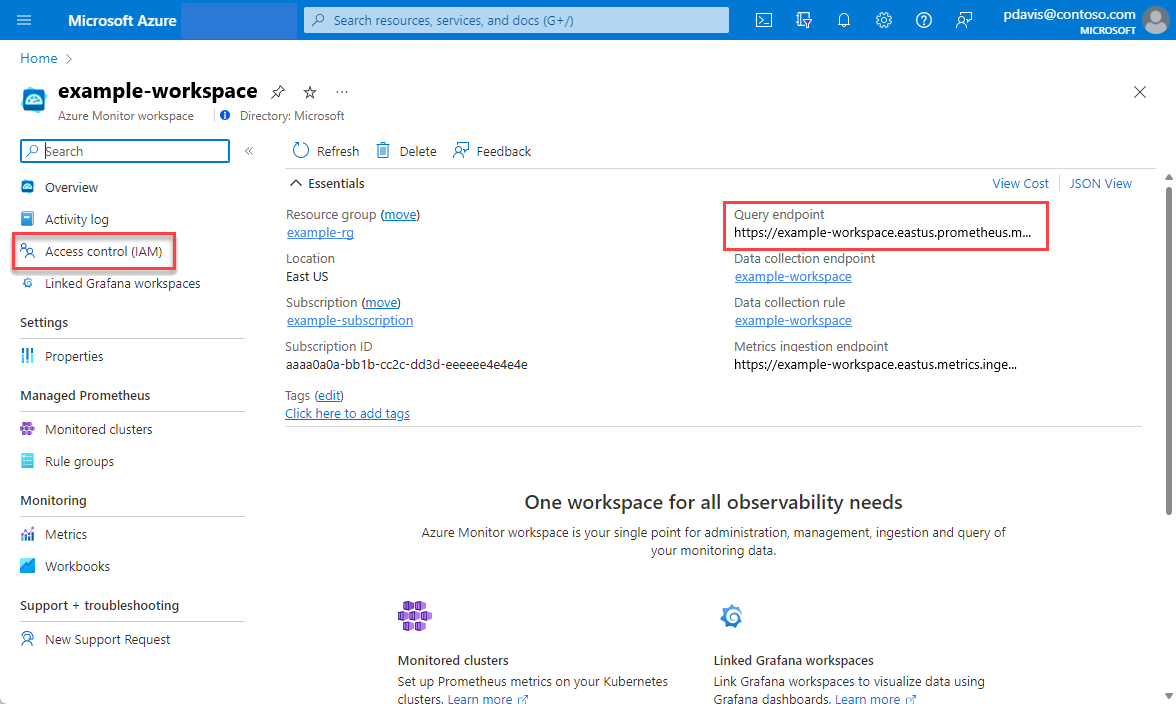Pin example-workspace to dashboard
The width and height of the screenshot is (1176, 704).
(x=278, y=92)
